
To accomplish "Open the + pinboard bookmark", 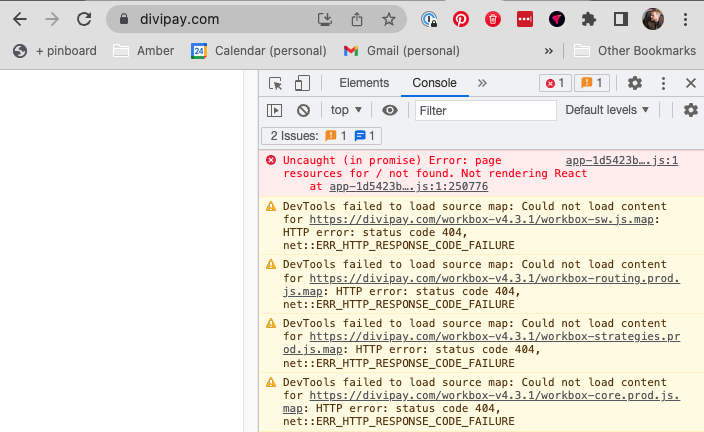I will tap(55, 51).
